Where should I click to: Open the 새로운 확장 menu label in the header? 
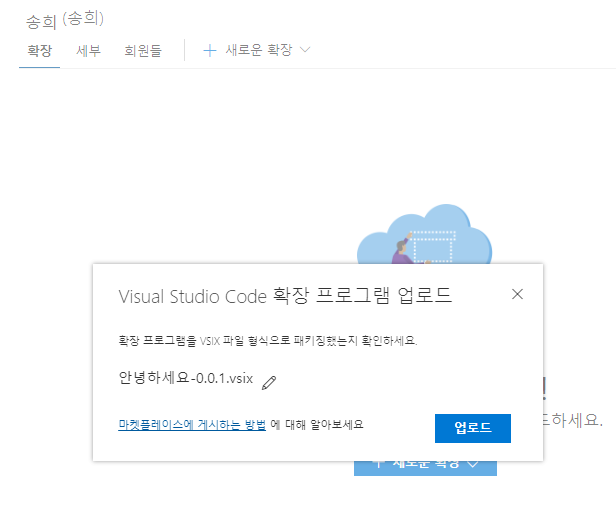pyautogui.click(x=258, y=50)
